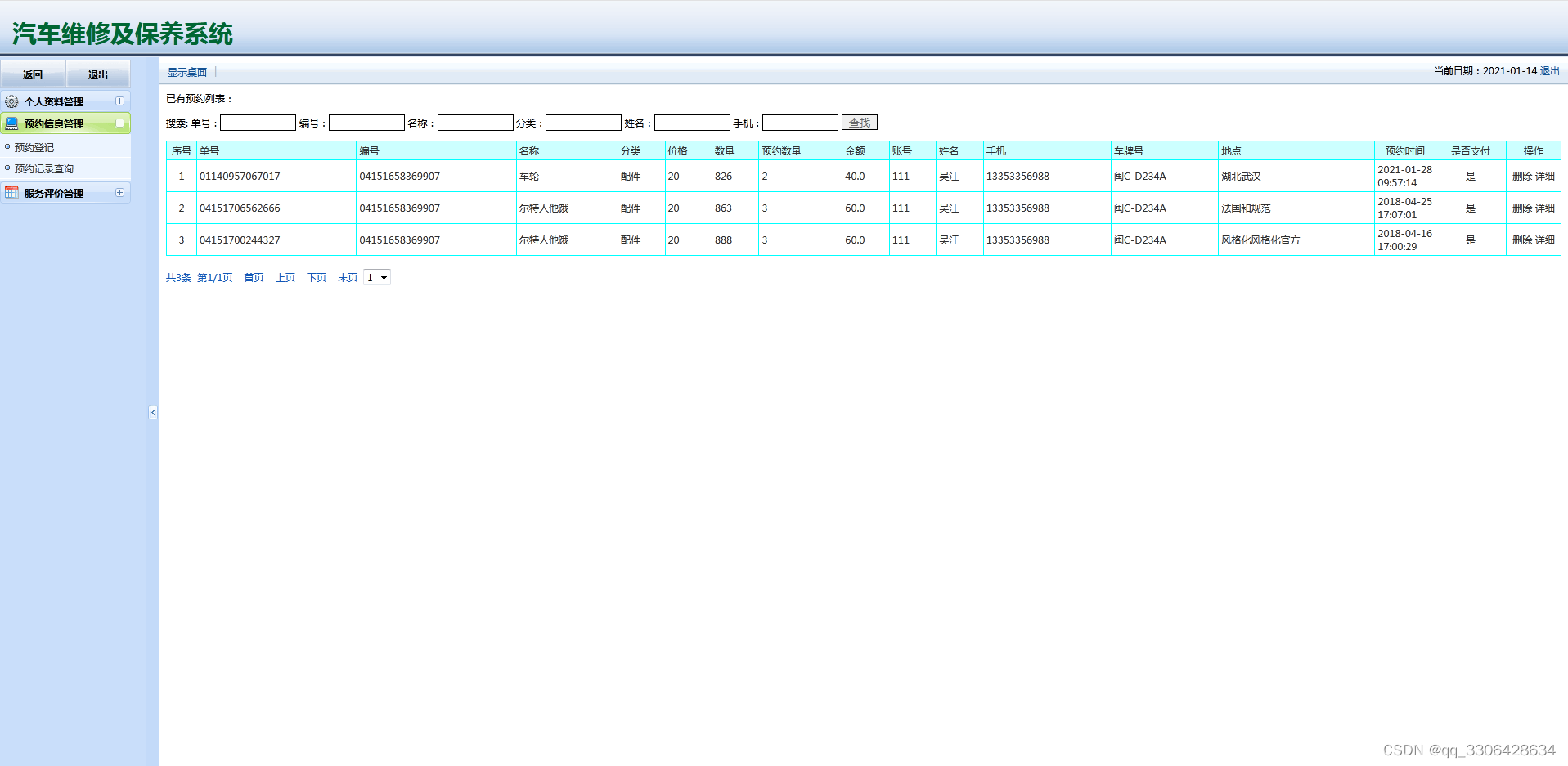Viewport: 1568px width, 766px height.
Task: Focus the 分类 search input
Action: tap(583, 123)
